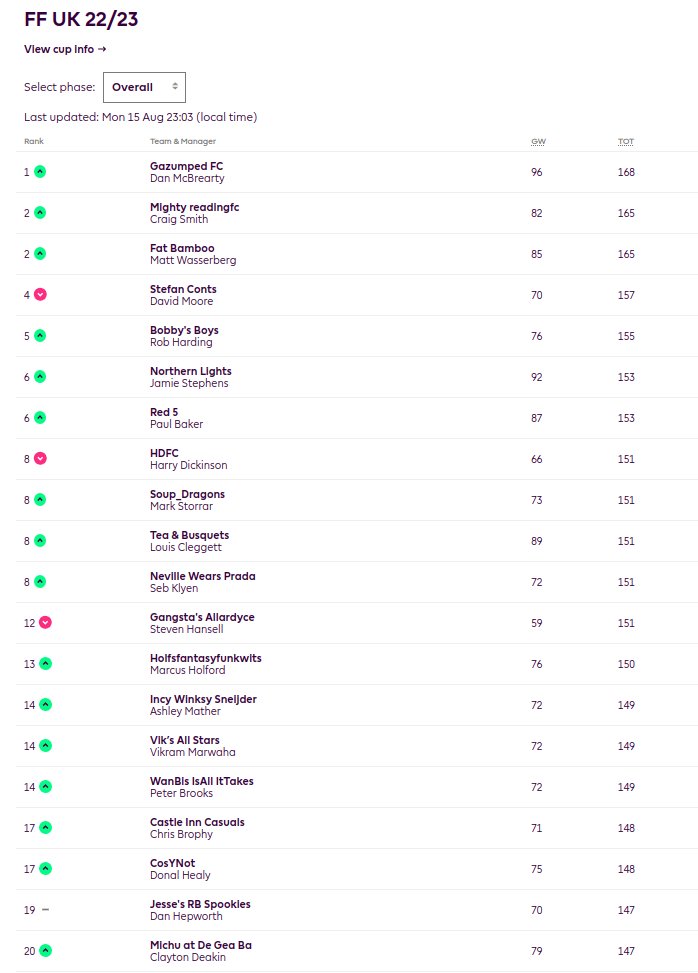698x973 pixels.
Task: Click green up arrow for Michu at De Gea Ba
Action: coord(45,951)
